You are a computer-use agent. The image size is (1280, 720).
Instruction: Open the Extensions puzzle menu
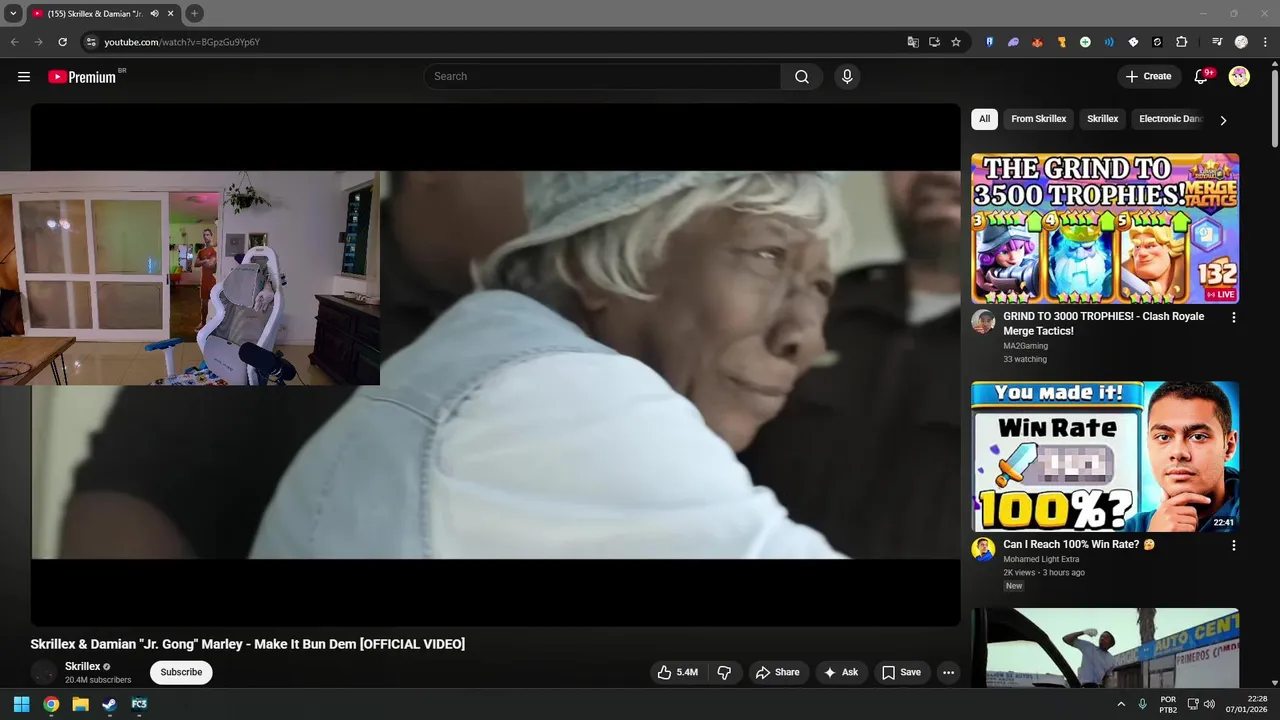(x=1181, y=42)
